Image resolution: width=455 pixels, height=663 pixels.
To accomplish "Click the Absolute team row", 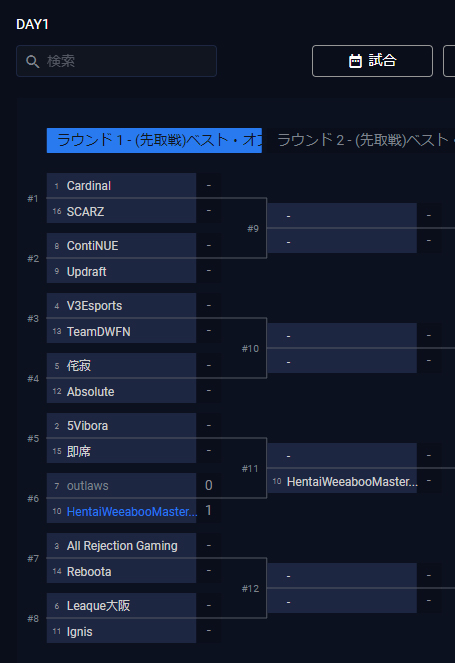I will pyautogui.click(x=121, y=391).
